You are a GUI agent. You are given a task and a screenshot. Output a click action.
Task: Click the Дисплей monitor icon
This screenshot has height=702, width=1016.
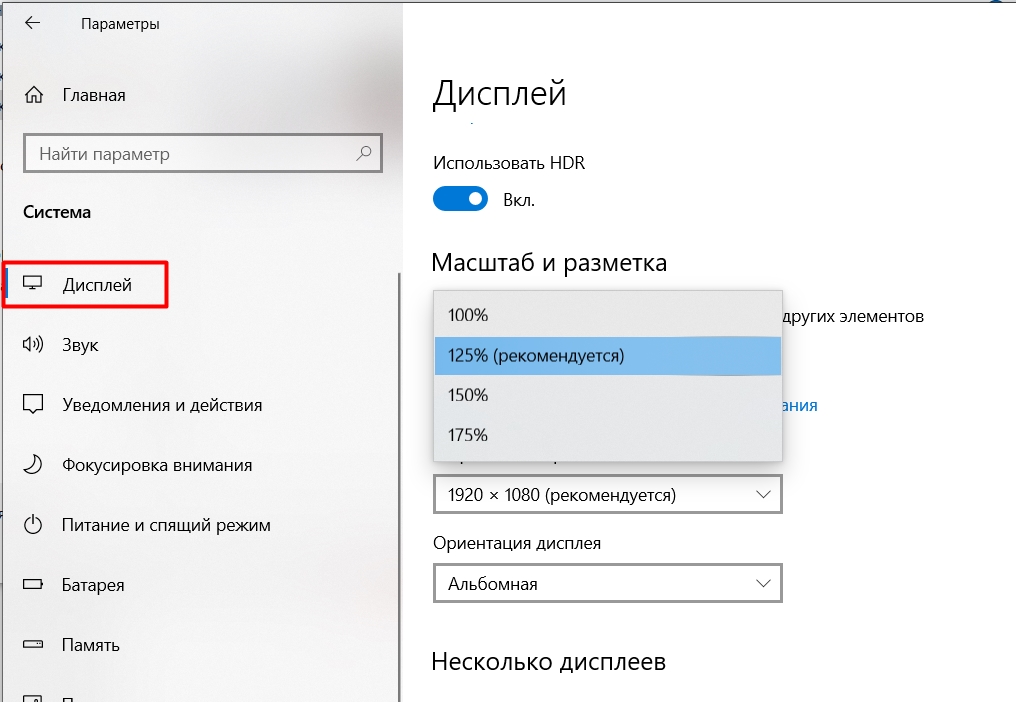(33, 285)
